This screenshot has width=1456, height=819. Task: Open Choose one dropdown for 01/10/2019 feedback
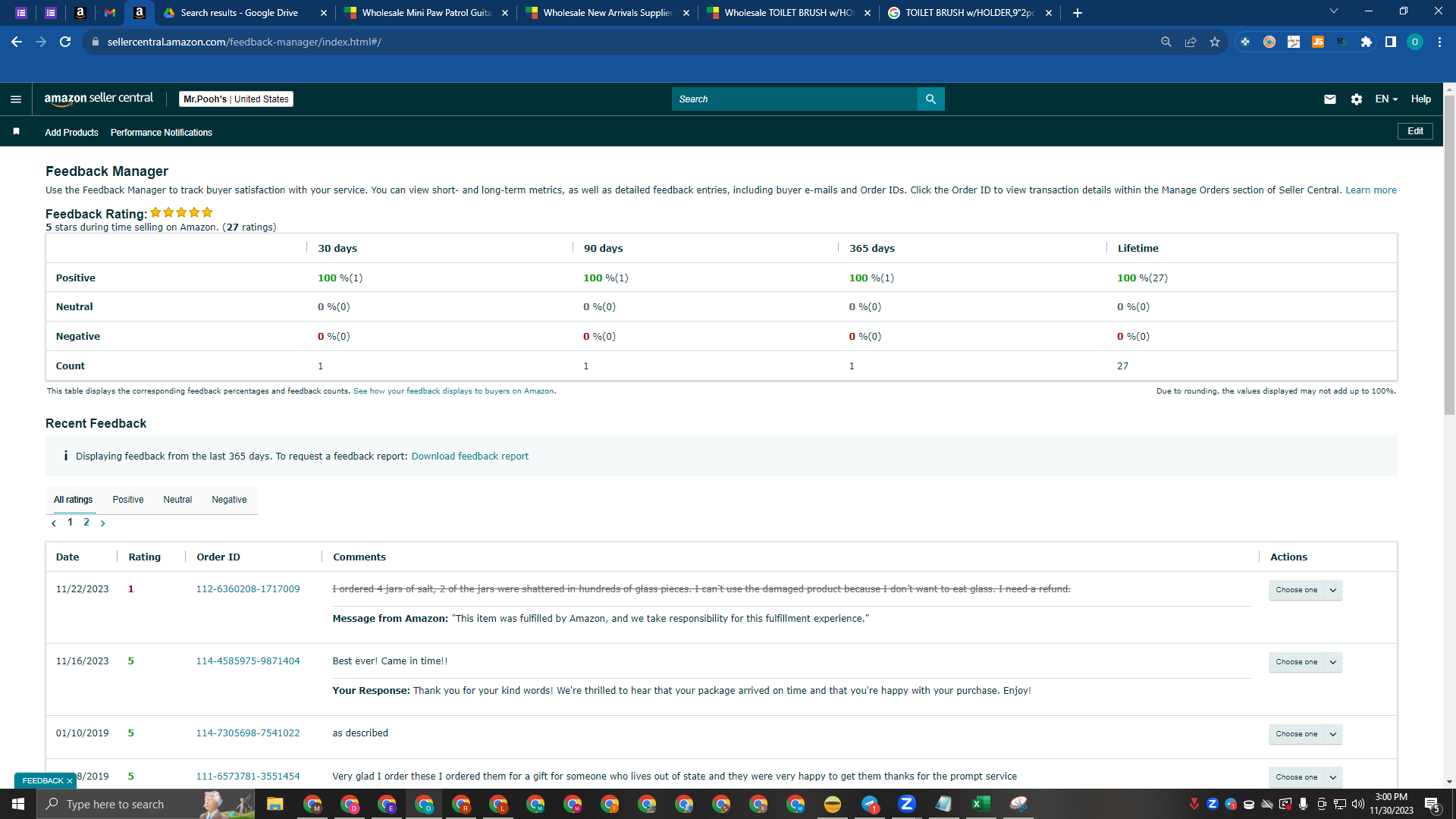point(1305,734)
